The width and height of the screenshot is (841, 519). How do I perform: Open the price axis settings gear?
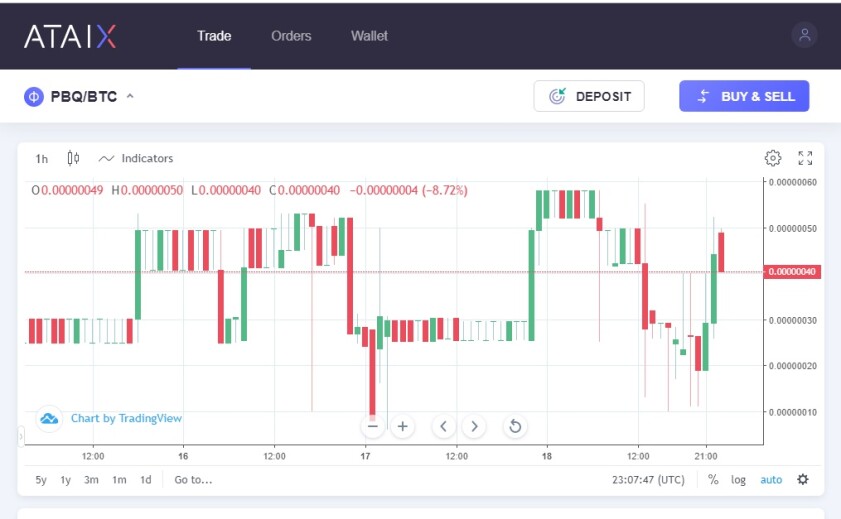[803, 479]
